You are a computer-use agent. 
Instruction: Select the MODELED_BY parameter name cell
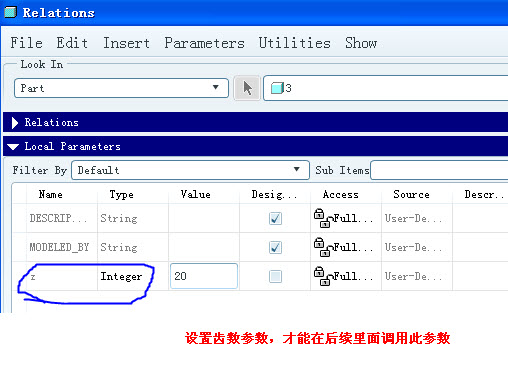click(62, 247)
